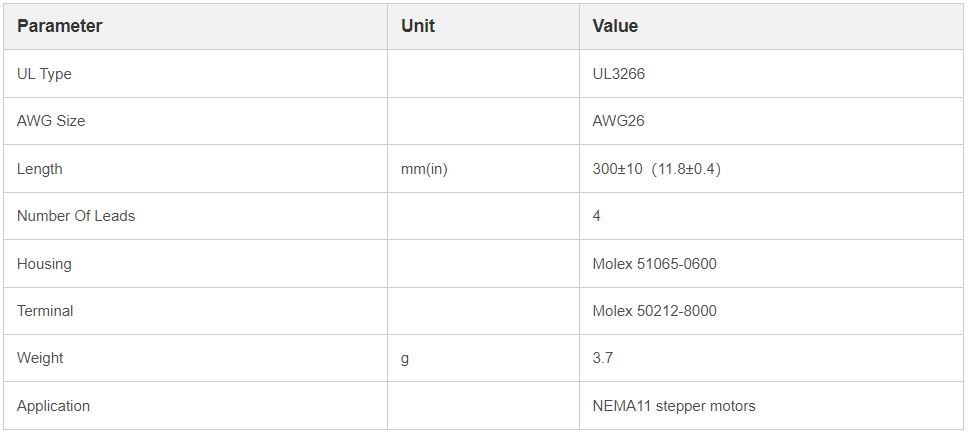This screenshot has height=432, width=971.
Task: Select the Terminal row label
Action: 45,311
